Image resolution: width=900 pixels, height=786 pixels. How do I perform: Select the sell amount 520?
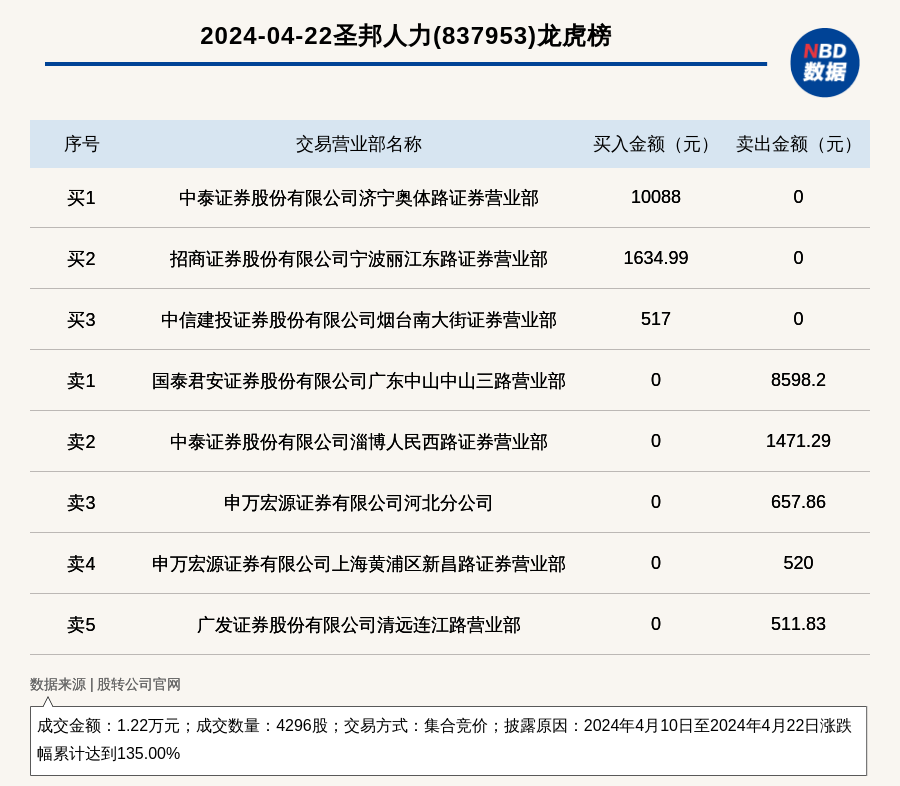tap(798, 563)
